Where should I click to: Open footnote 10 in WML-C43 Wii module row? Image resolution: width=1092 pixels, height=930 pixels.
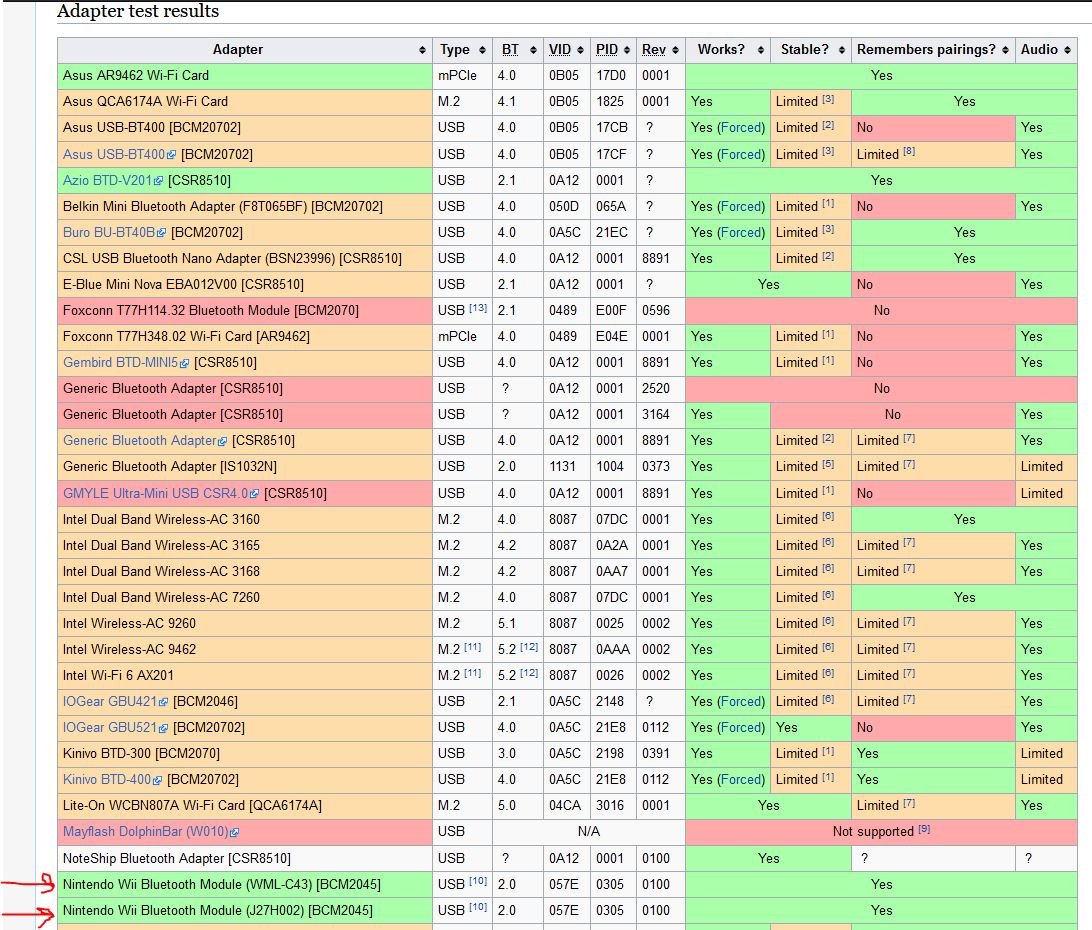pyautogui.click(x=478, y=881)
